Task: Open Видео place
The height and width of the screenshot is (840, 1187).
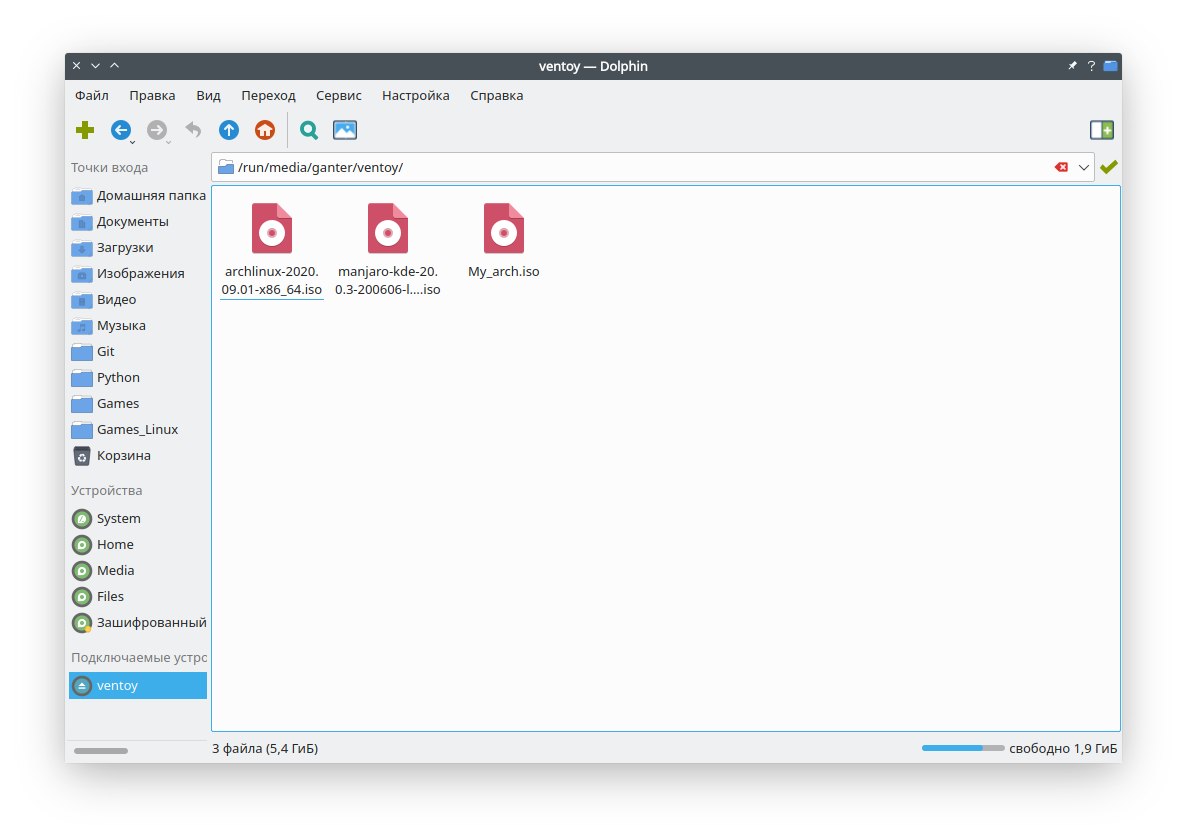Action: tap(138, 300)
